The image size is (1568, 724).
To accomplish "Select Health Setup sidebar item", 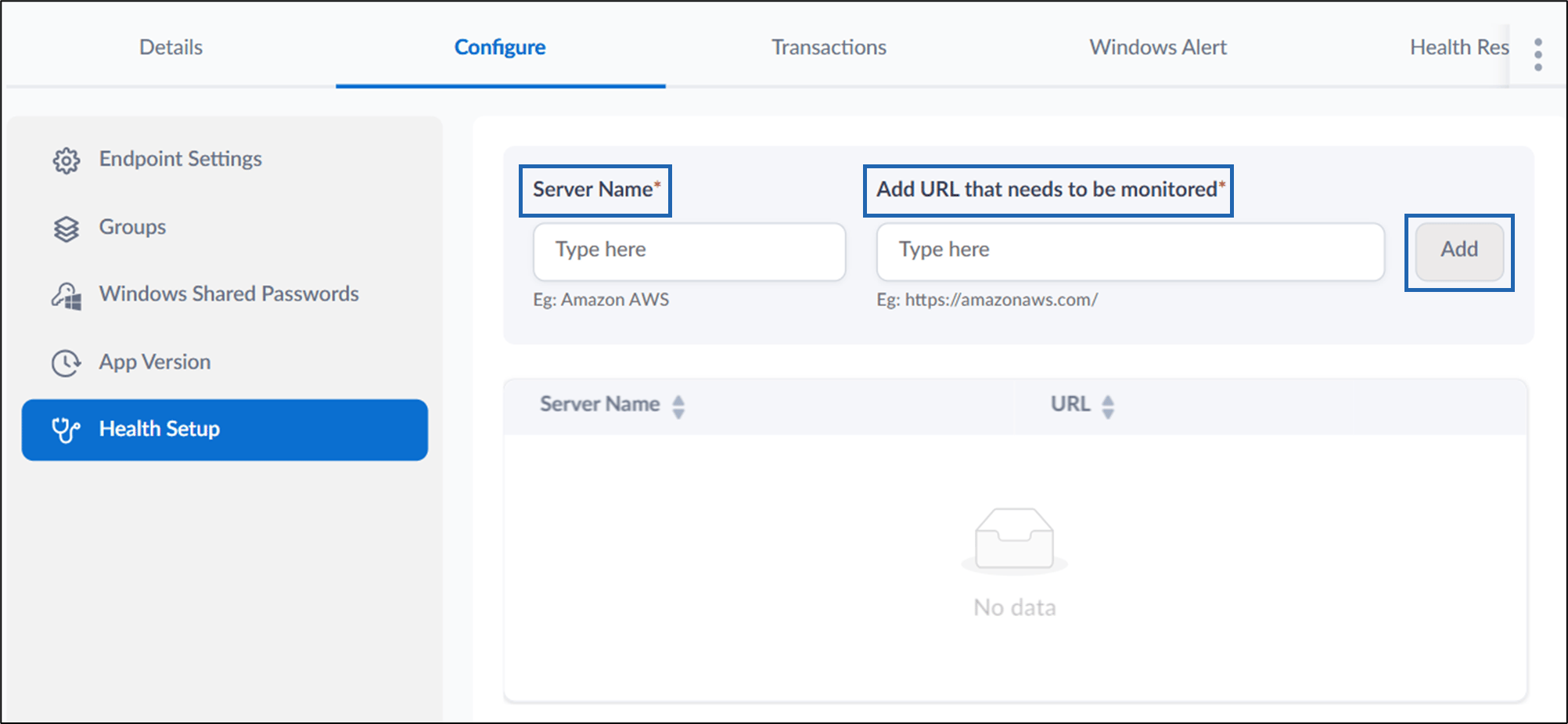I will 225,430.
